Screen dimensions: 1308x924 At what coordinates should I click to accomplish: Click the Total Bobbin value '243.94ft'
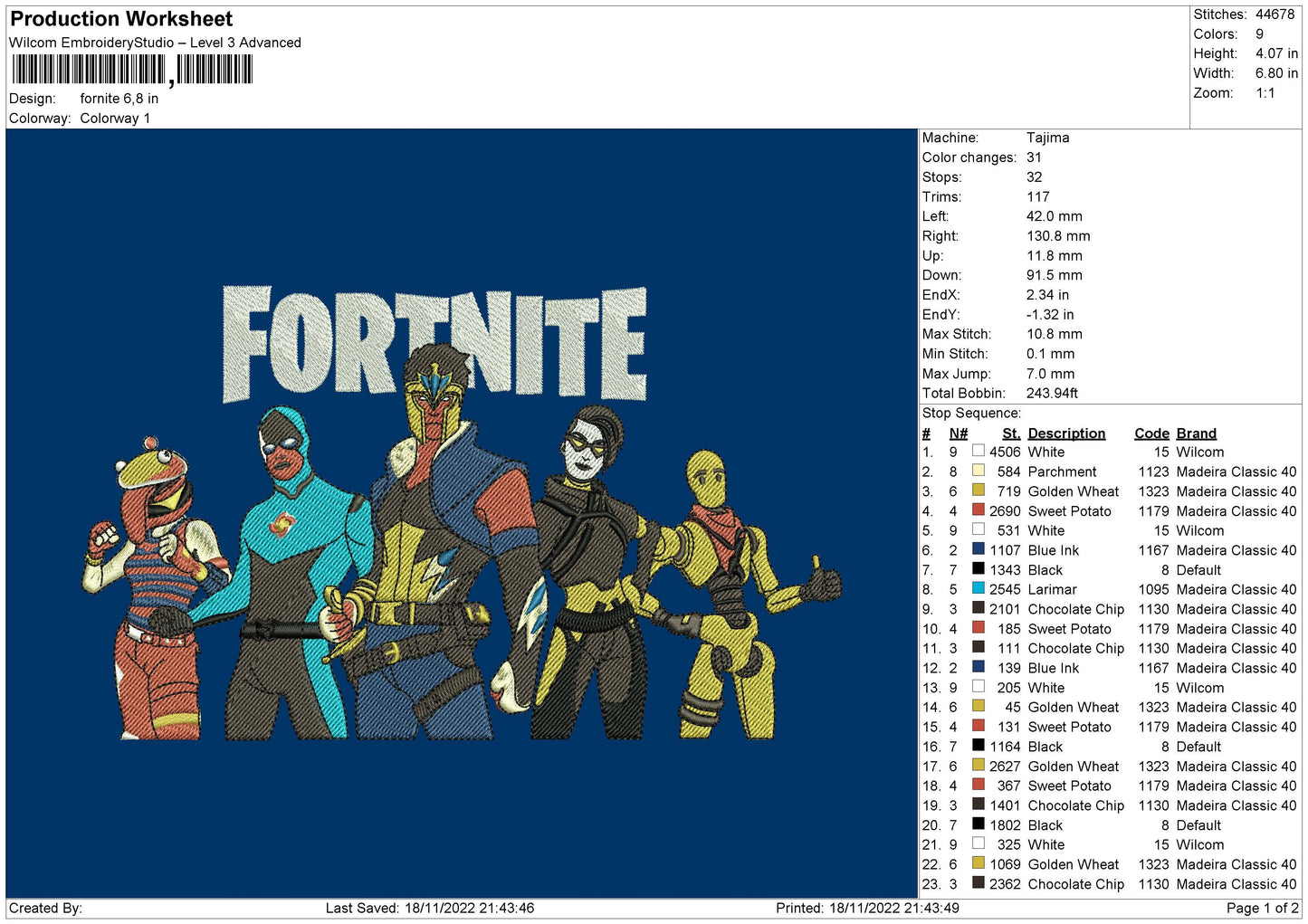click(1052, 394)
